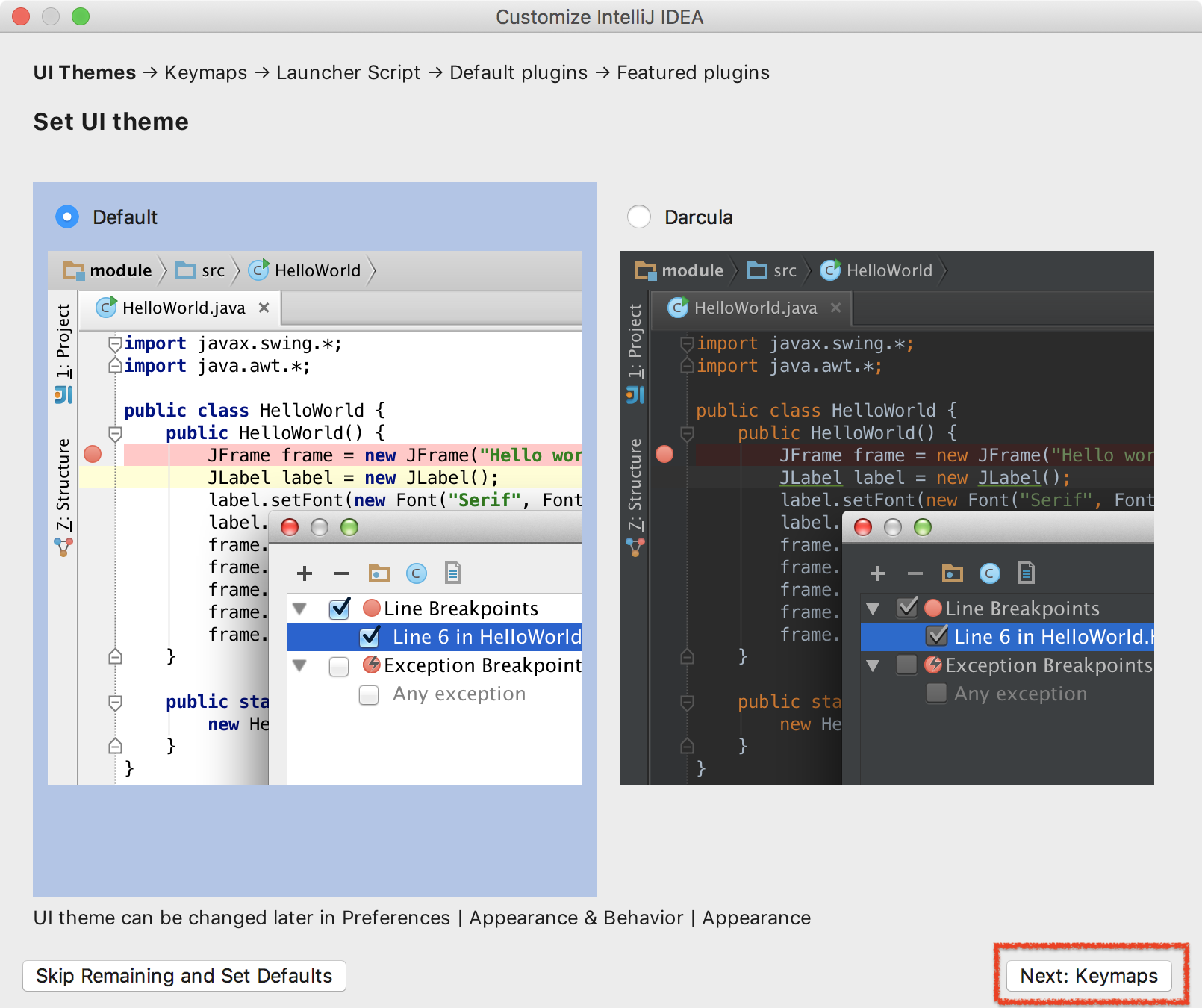The height and width of the screenshot is (1008, 1202).
Task: Click Line Breakpoints red icon in Default preview
Action: [x=372, y=608]
